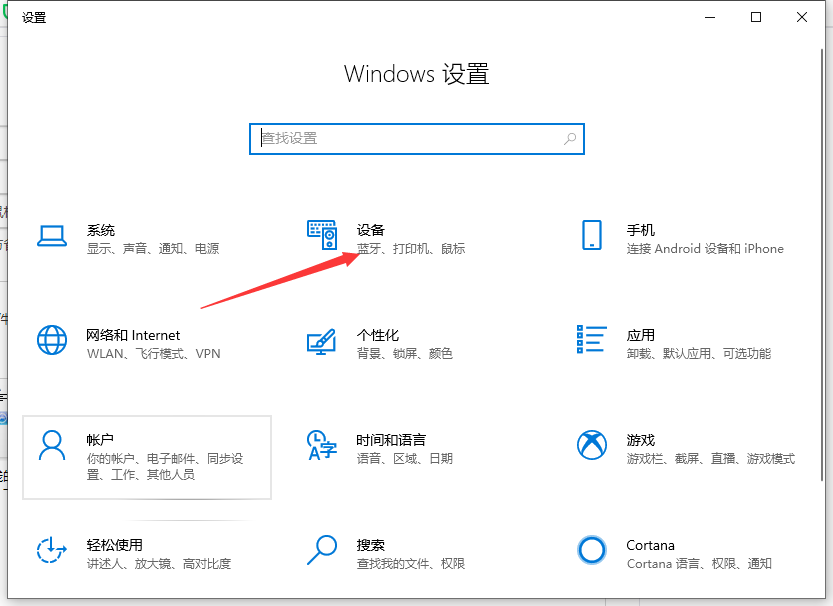Click the 网络和 Internet title link
833x606 pixels.
coord(133,335)
